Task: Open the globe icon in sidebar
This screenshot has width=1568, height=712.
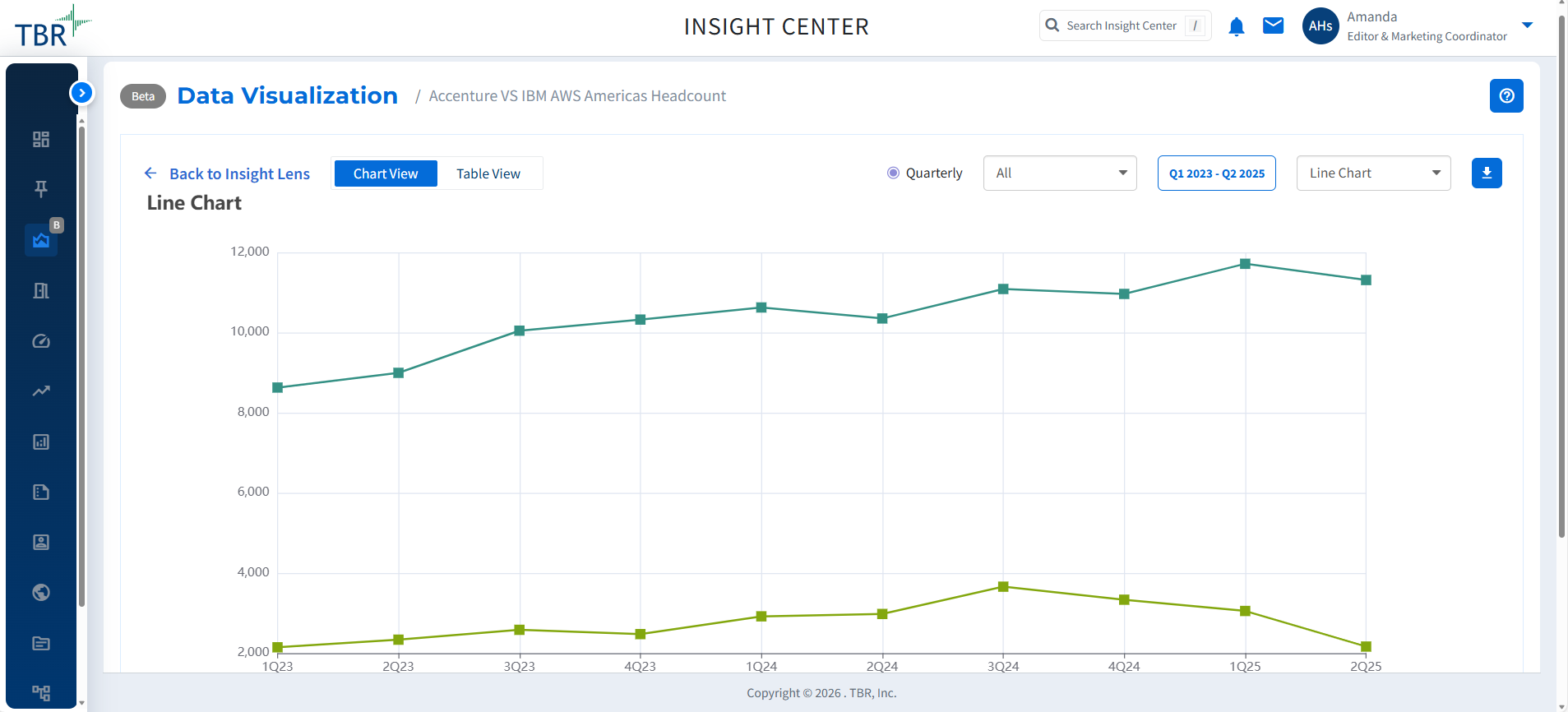Action: pos(41,593)
